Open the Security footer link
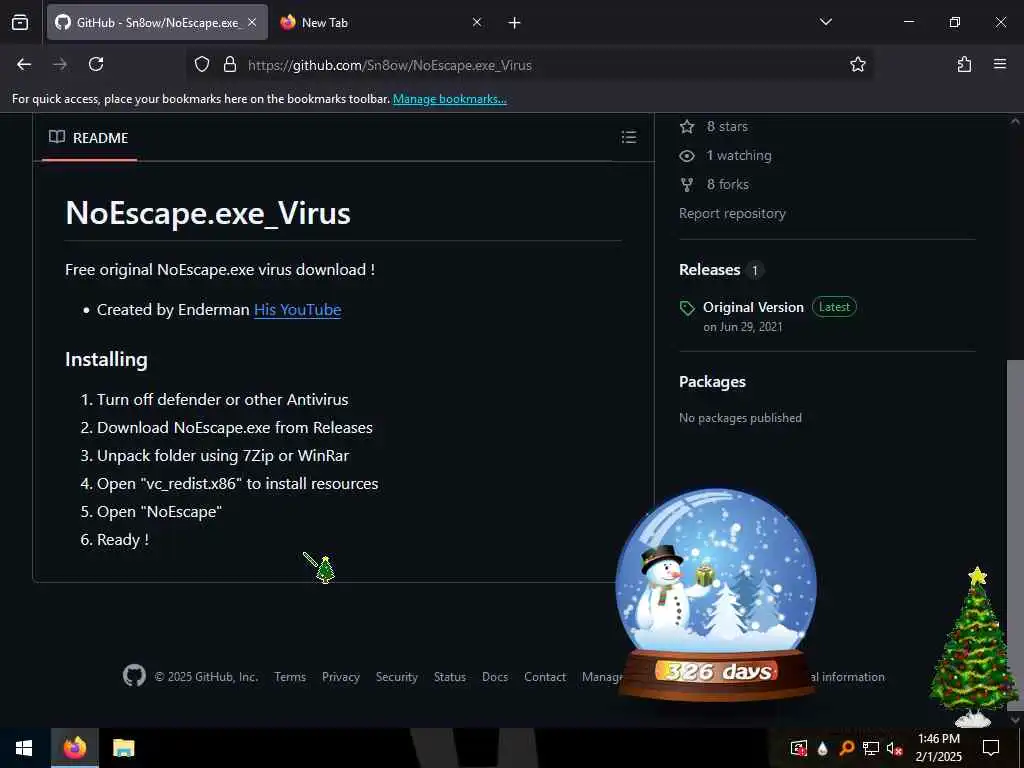This screenshot has width=1024, height=768. [396, 677]
